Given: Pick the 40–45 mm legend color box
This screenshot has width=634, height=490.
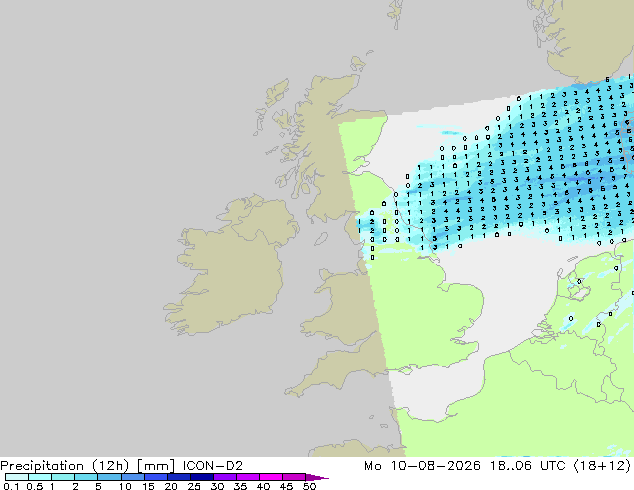Looking at the screenshot, I should click(271, 477).
